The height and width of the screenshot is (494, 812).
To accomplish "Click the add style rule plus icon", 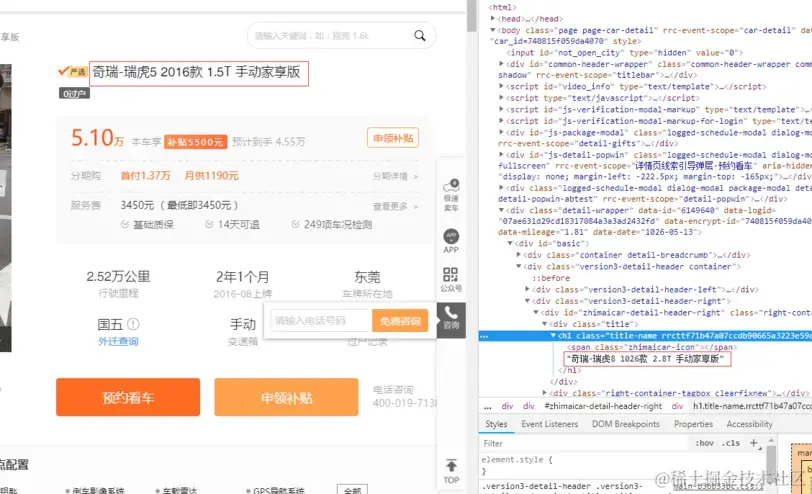I will pyautogui.click(x=753, y=443).
